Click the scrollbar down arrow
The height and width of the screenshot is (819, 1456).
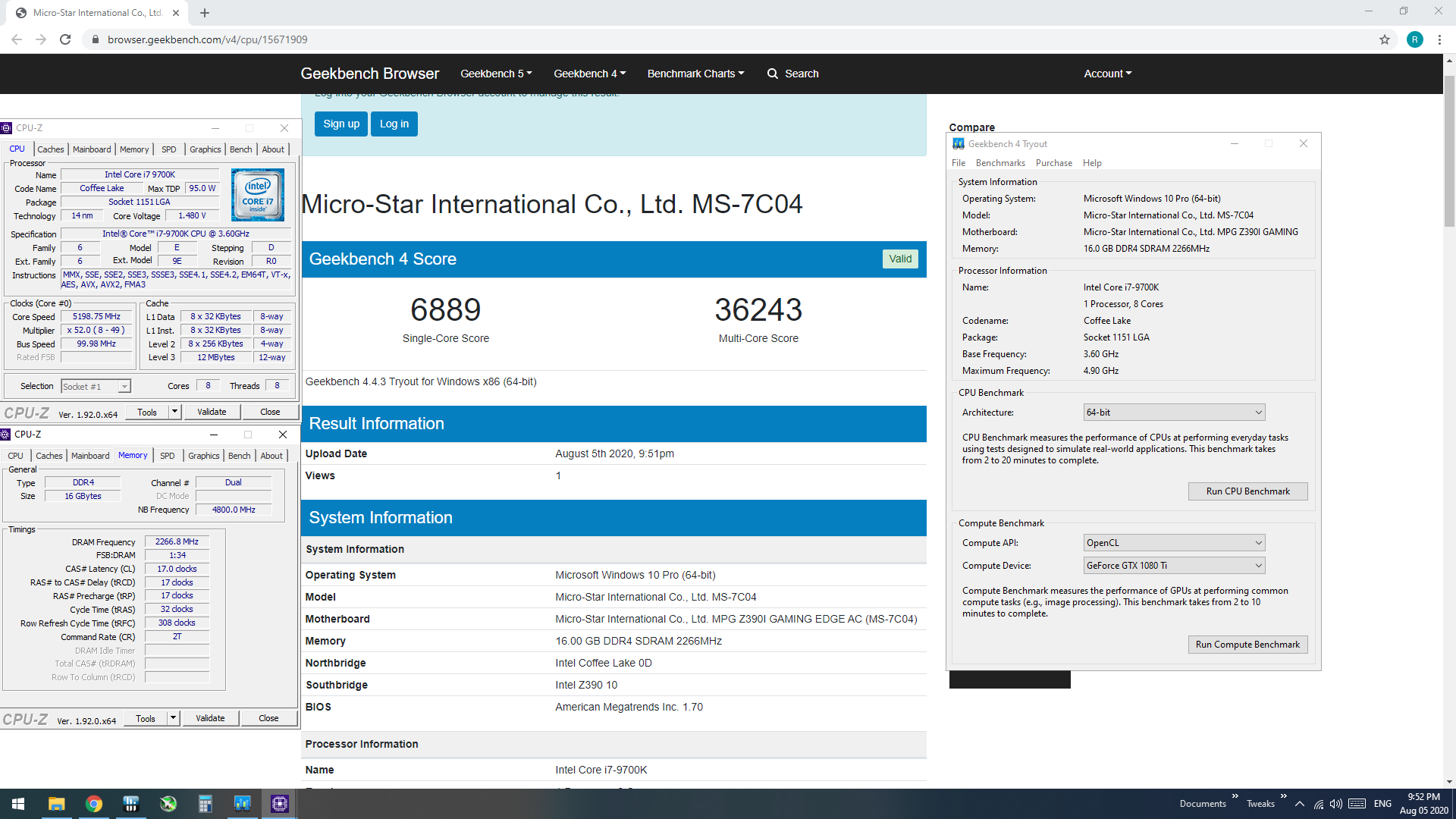click(x=1449, y=782)
